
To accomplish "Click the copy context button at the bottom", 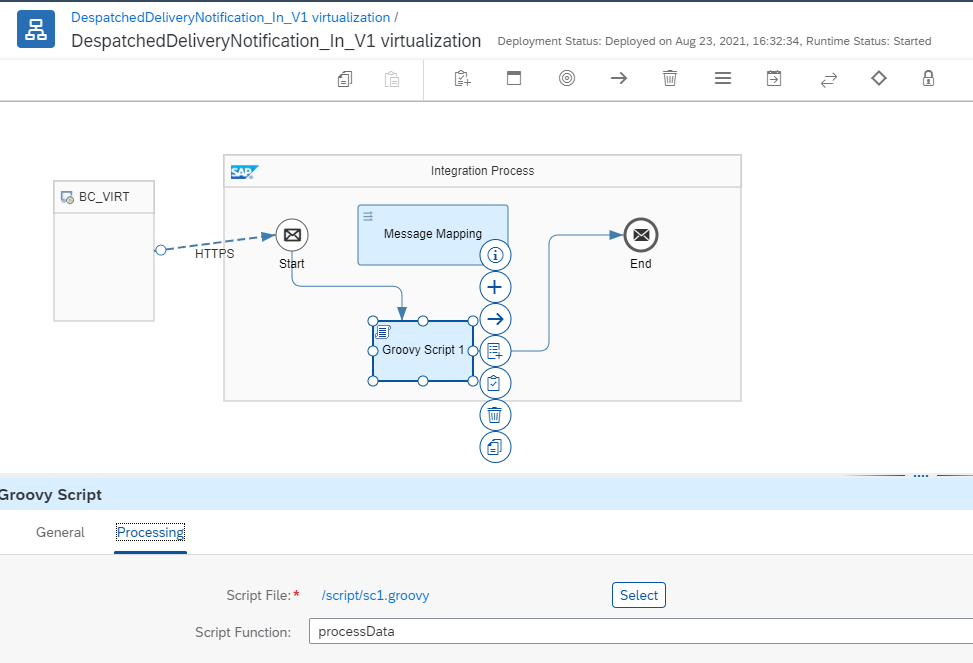I will click(x=495, y=447).
